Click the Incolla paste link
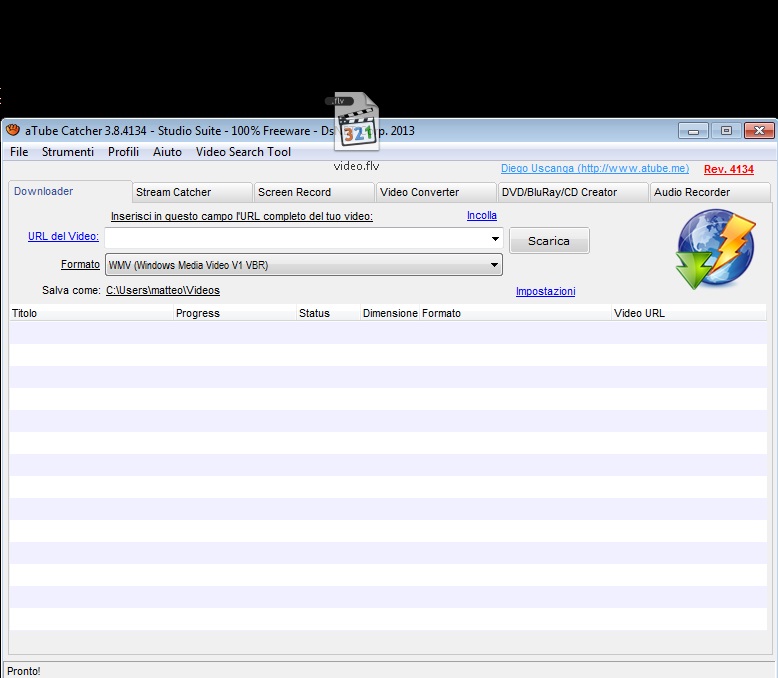The height and width of the screenshot is (678, 778). tap(482, 215)
